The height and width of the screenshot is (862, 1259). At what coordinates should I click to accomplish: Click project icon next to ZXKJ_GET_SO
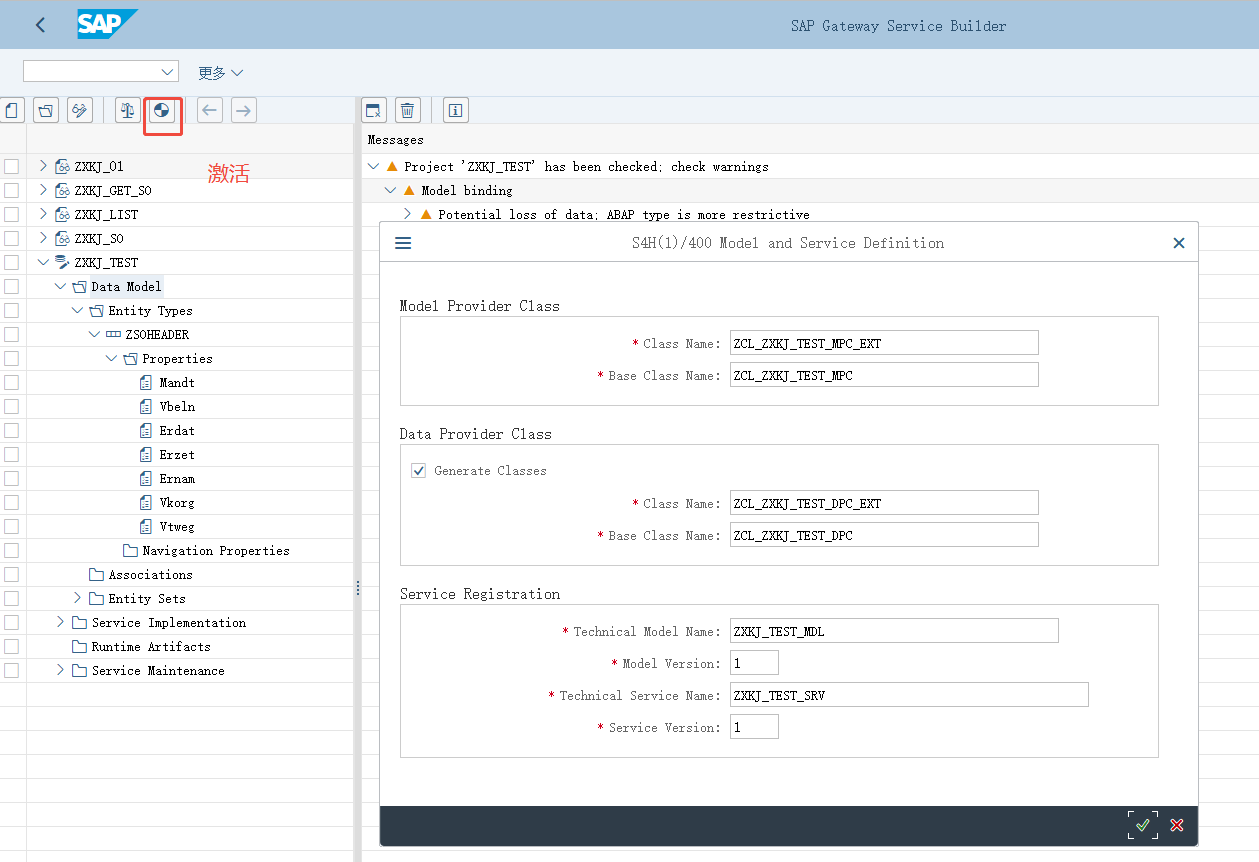point(62,190)
